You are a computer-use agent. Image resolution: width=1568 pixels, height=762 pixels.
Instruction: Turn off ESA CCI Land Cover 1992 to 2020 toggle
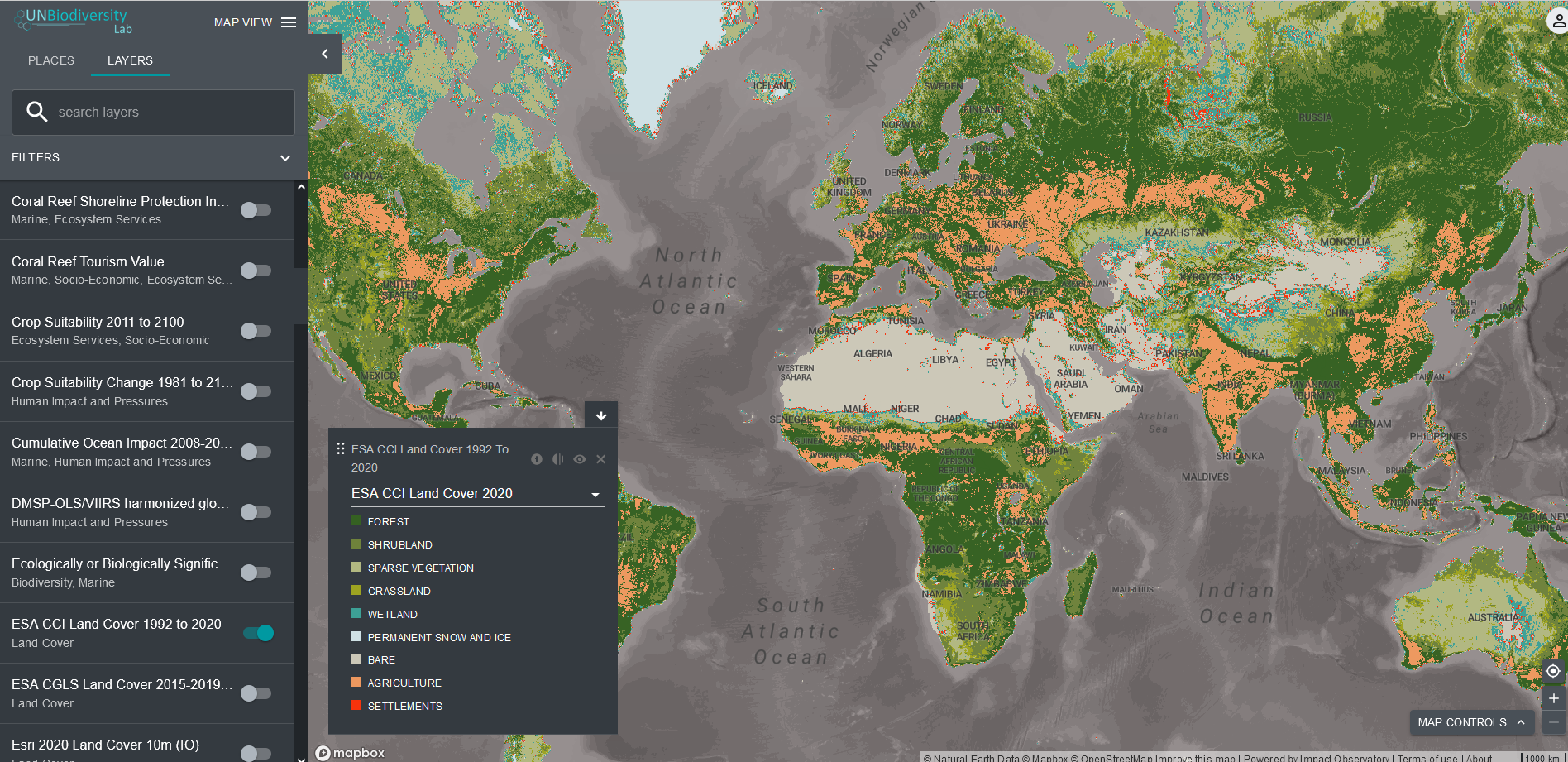click(257, 633)
